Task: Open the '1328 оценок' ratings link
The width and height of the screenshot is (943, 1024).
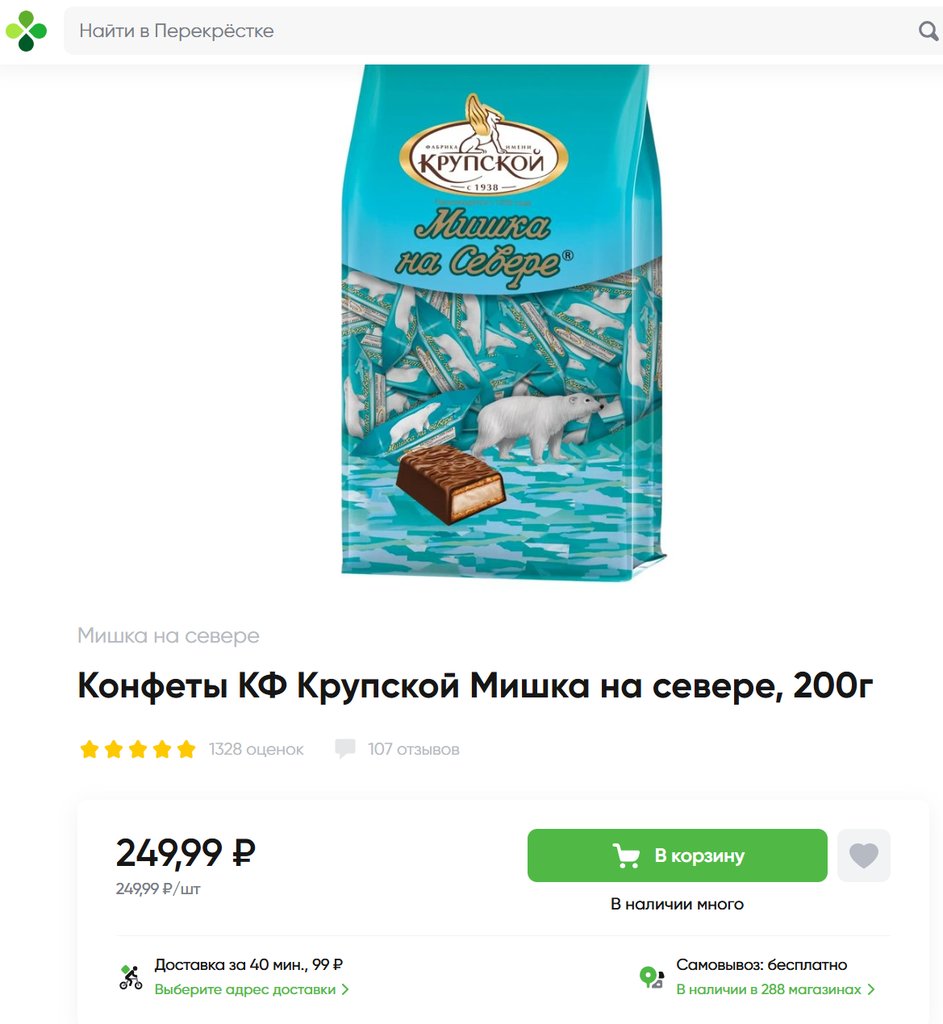Action: click(256, 749)
